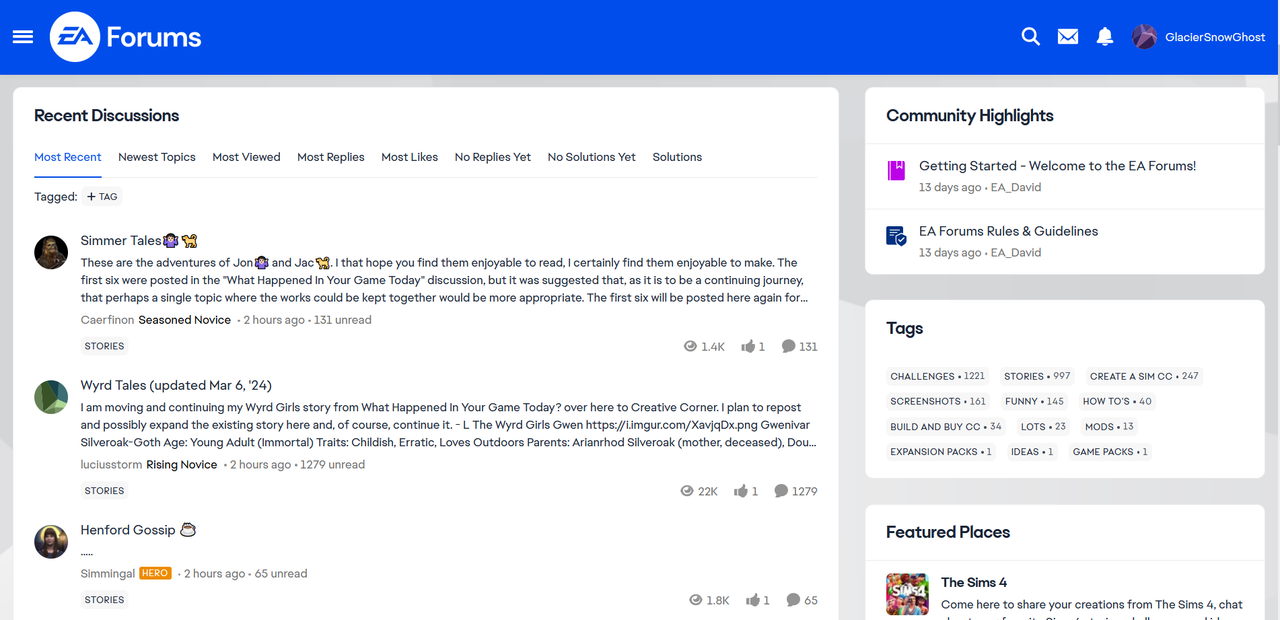Open Getting Started - Welcome to the EA Forums

1057,166
